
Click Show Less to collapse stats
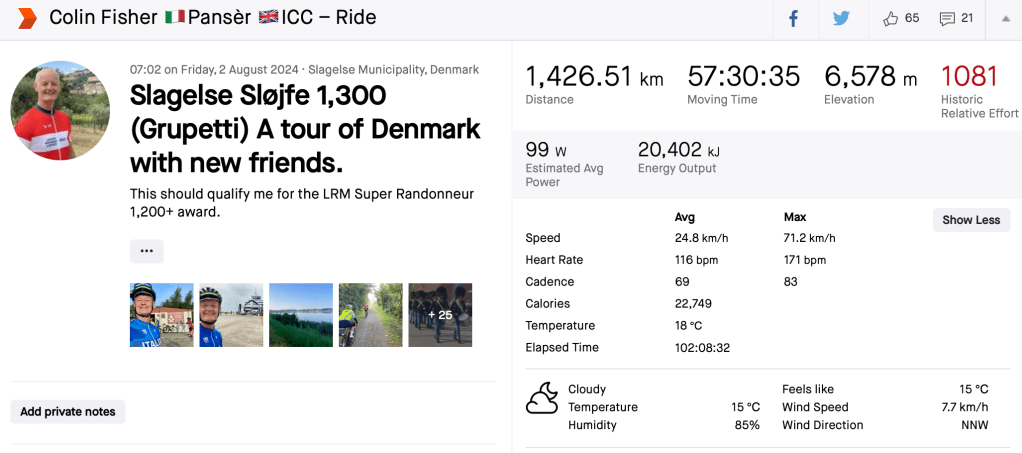tap(971, 220)
